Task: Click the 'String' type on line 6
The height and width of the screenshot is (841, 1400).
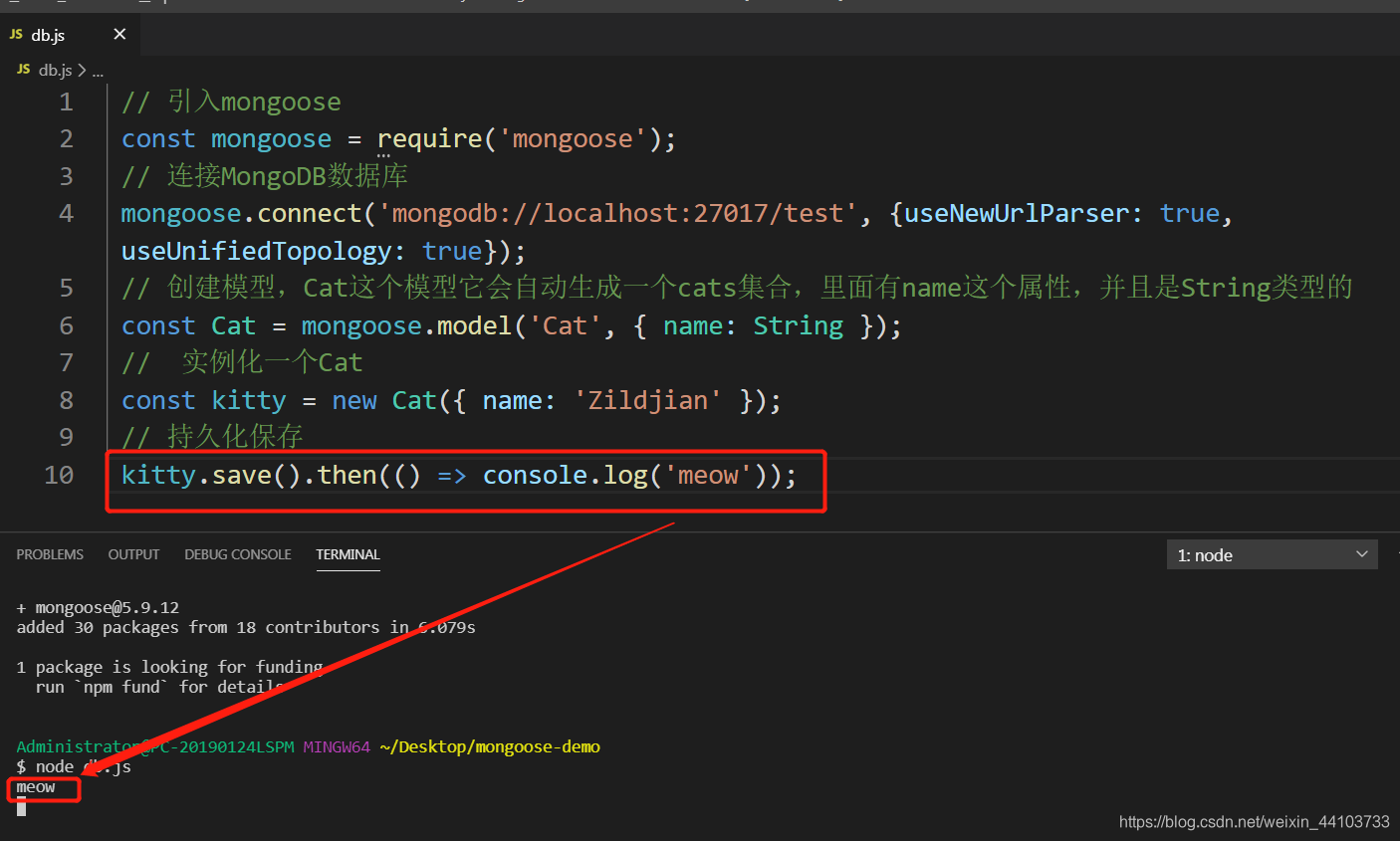Action: coord(798,325)
